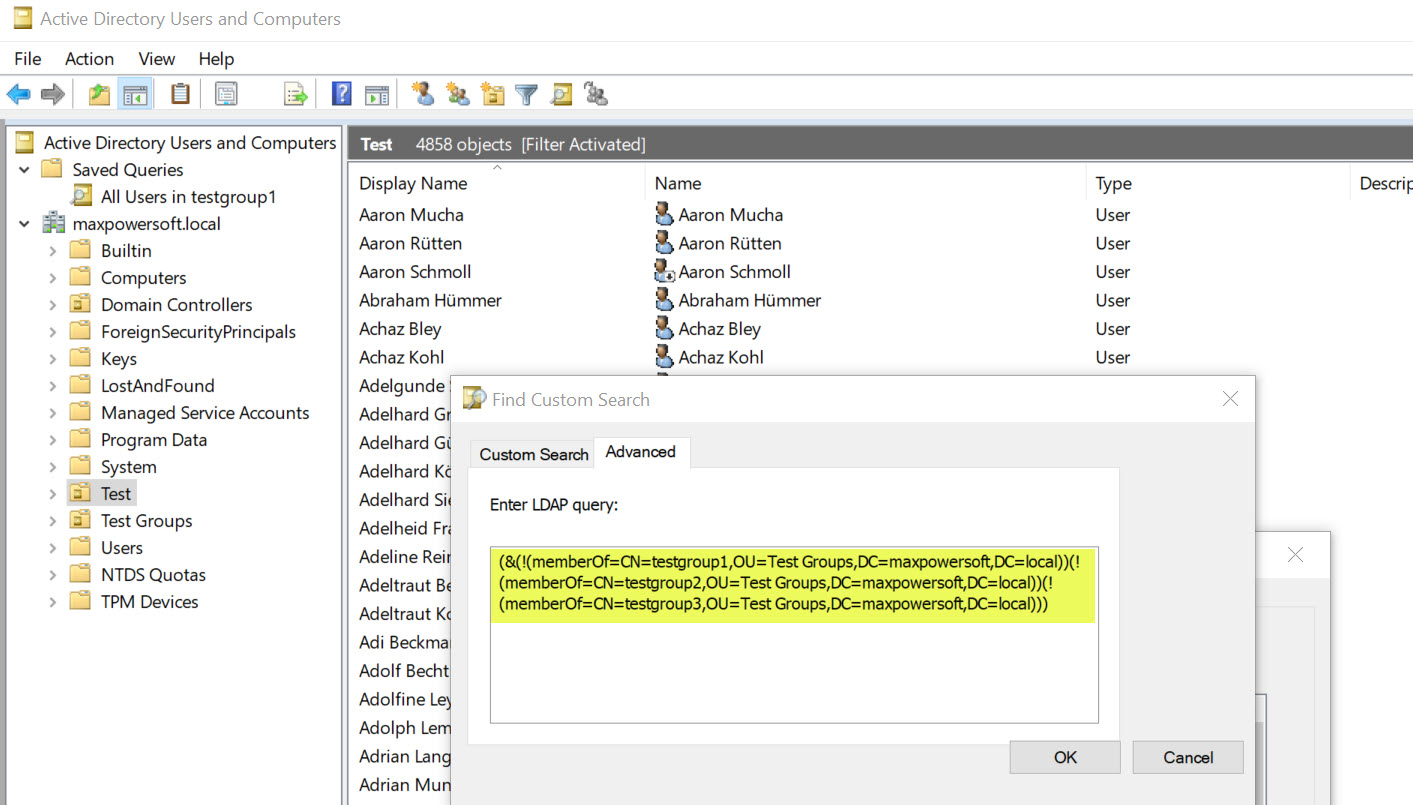Sort by Name column header
This screenshot has width=1413, height=805.
tap(678, 183)
